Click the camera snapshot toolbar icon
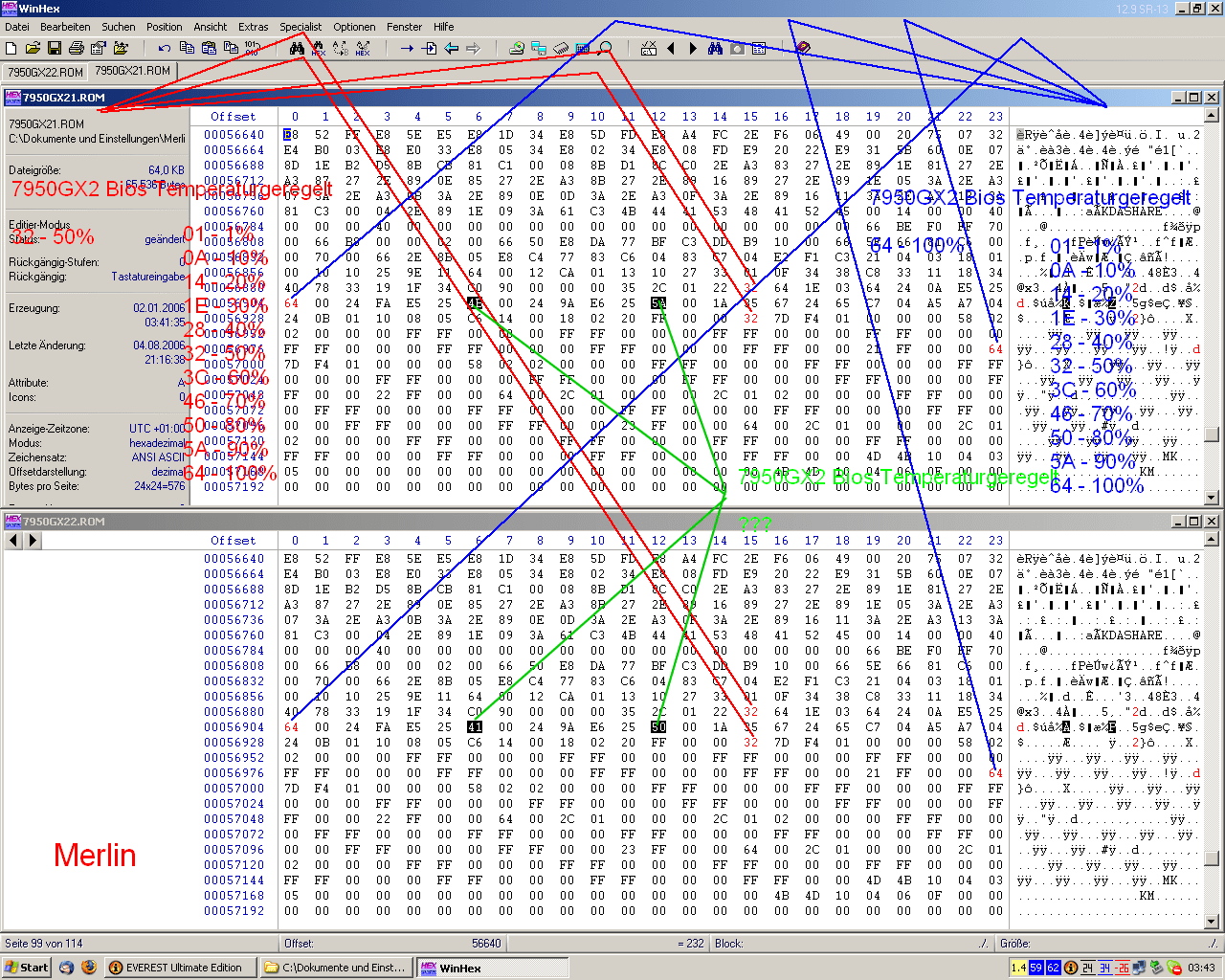Image resolution: width=1225 pixels, height=980 pixels. pyautogui.click(x=737, y=48)
